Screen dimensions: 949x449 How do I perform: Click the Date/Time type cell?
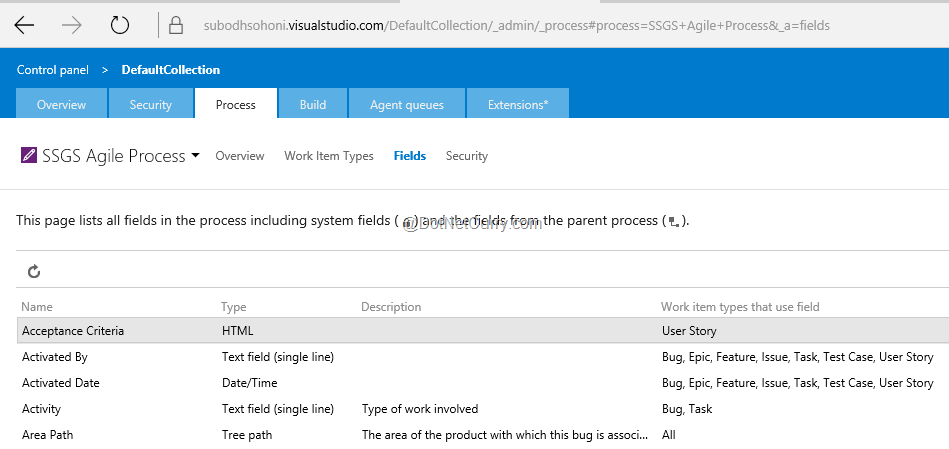pos(249,383)
